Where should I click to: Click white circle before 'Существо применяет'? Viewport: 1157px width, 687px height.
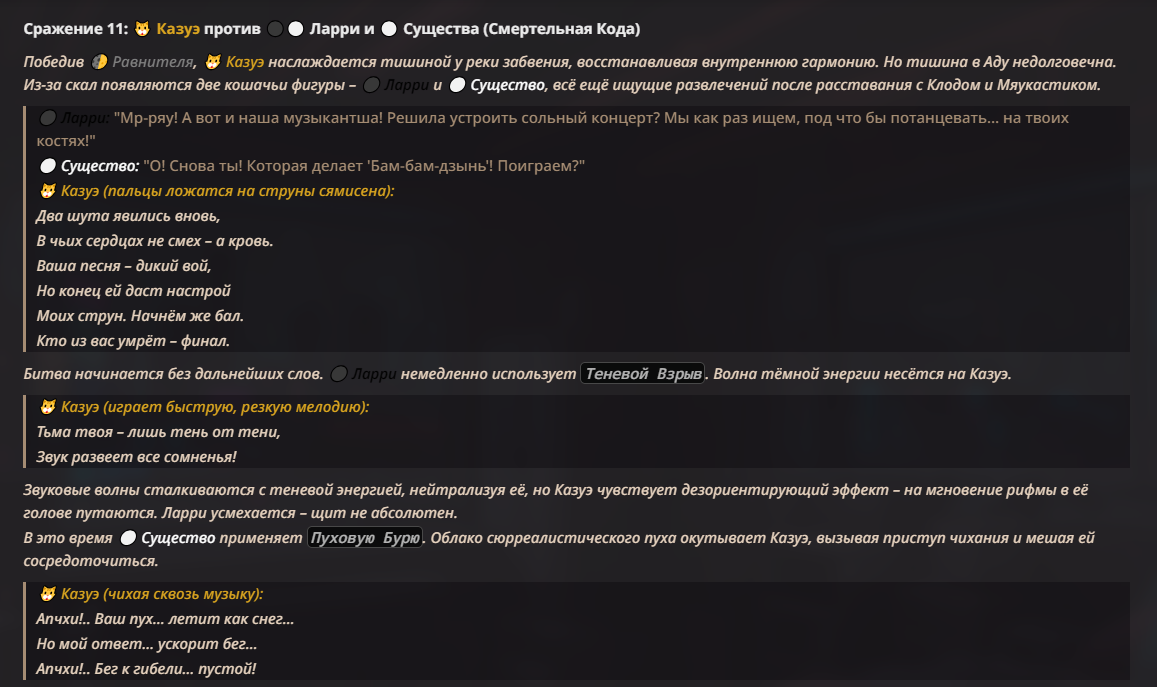128,538
